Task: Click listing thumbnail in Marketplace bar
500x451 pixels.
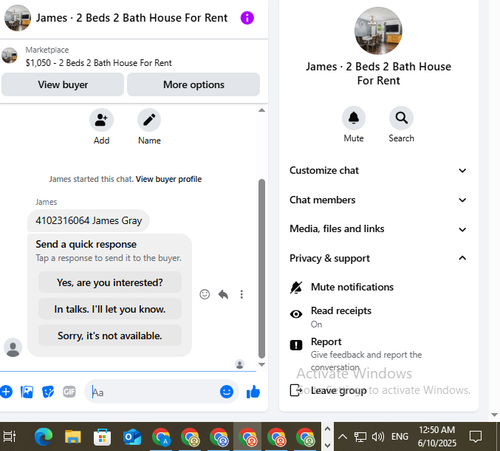Action: pos(9,55)
